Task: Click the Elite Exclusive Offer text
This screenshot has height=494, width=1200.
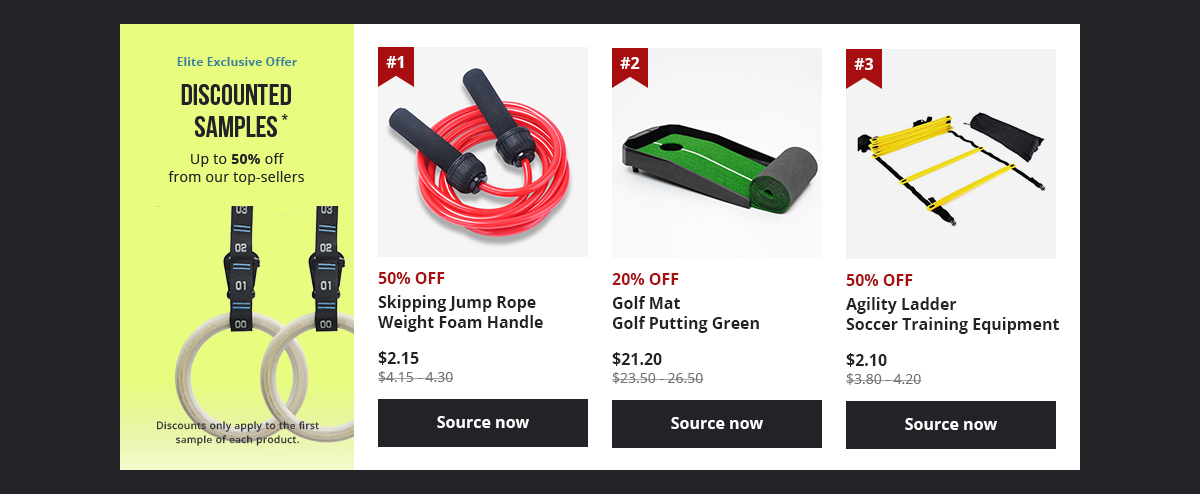Action: pos(237,62)
